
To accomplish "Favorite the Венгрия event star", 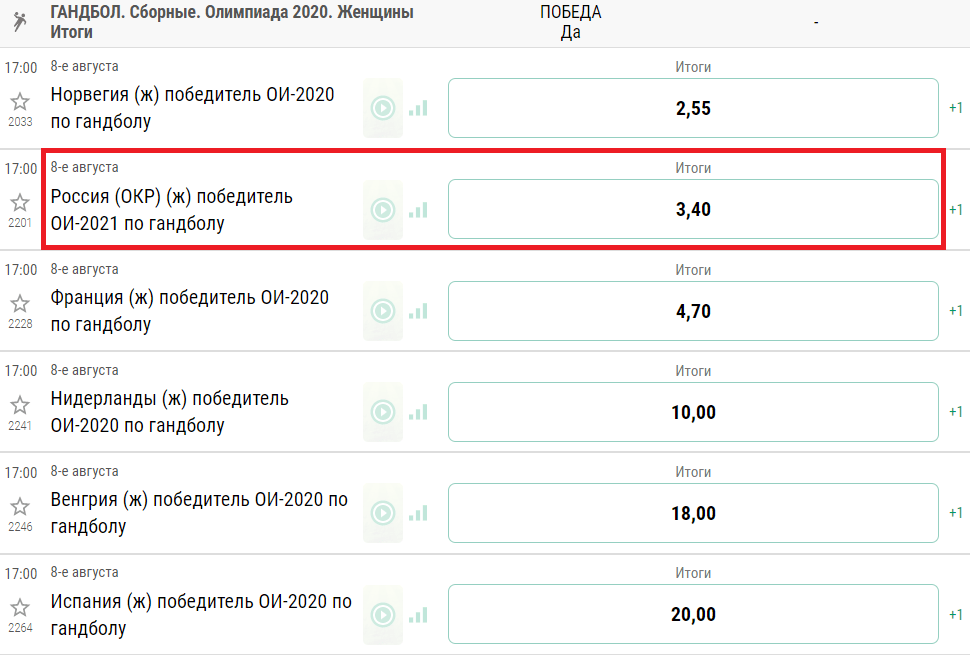I will click(x=20, y=507).
